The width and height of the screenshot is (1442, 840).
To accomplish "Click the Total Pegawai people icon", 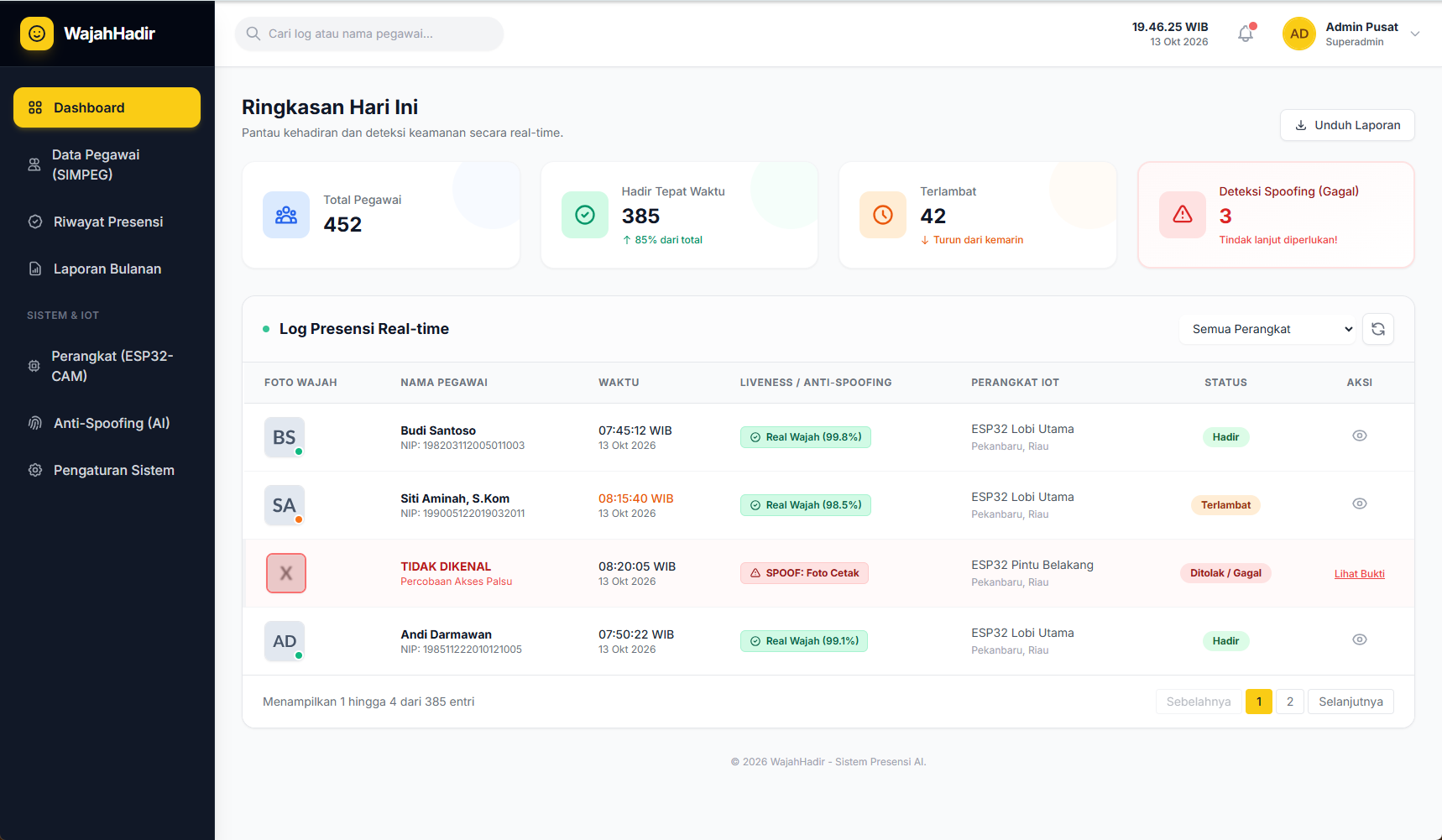I will [286, 215].
